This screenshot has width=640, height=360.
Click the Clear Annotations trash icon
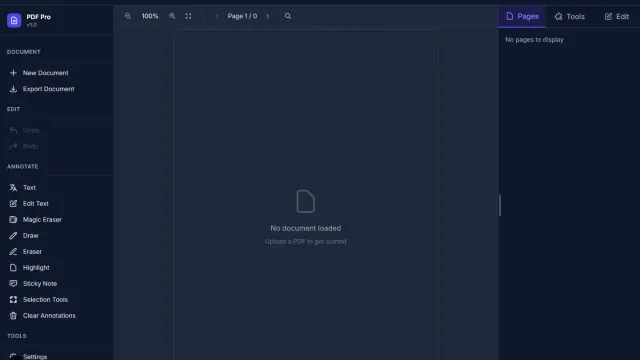(x=13, y=316)
